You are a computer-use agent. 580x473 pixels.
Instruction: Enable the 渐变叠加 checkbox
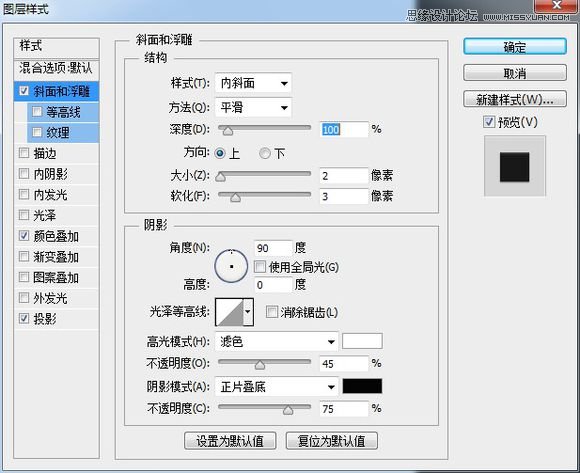point(24,256)
